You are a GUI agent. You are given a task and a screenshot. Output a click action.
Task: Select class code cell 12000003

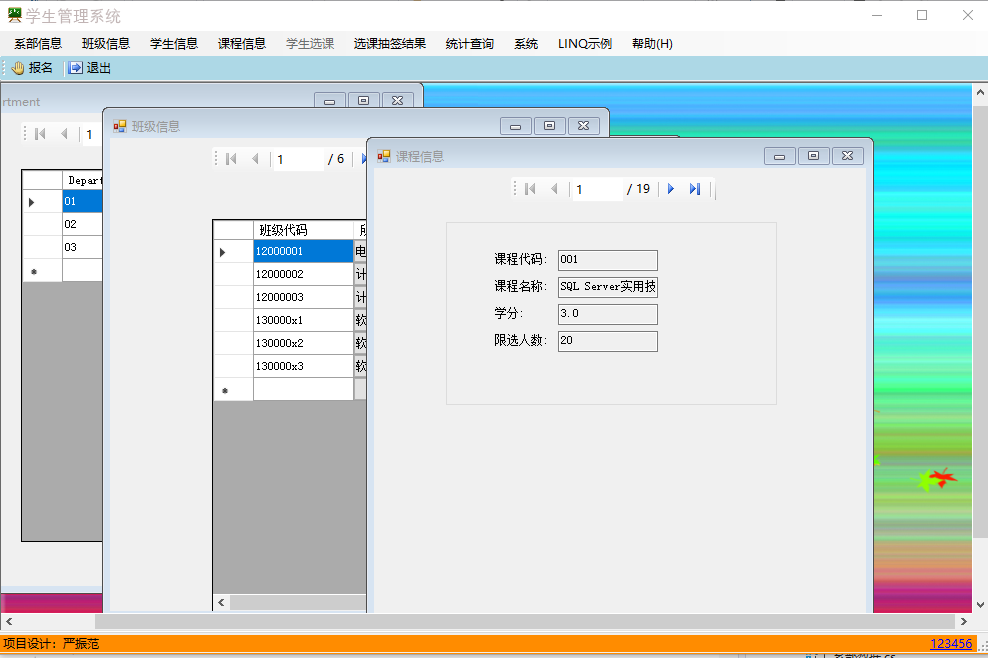[x=303, y=297]
